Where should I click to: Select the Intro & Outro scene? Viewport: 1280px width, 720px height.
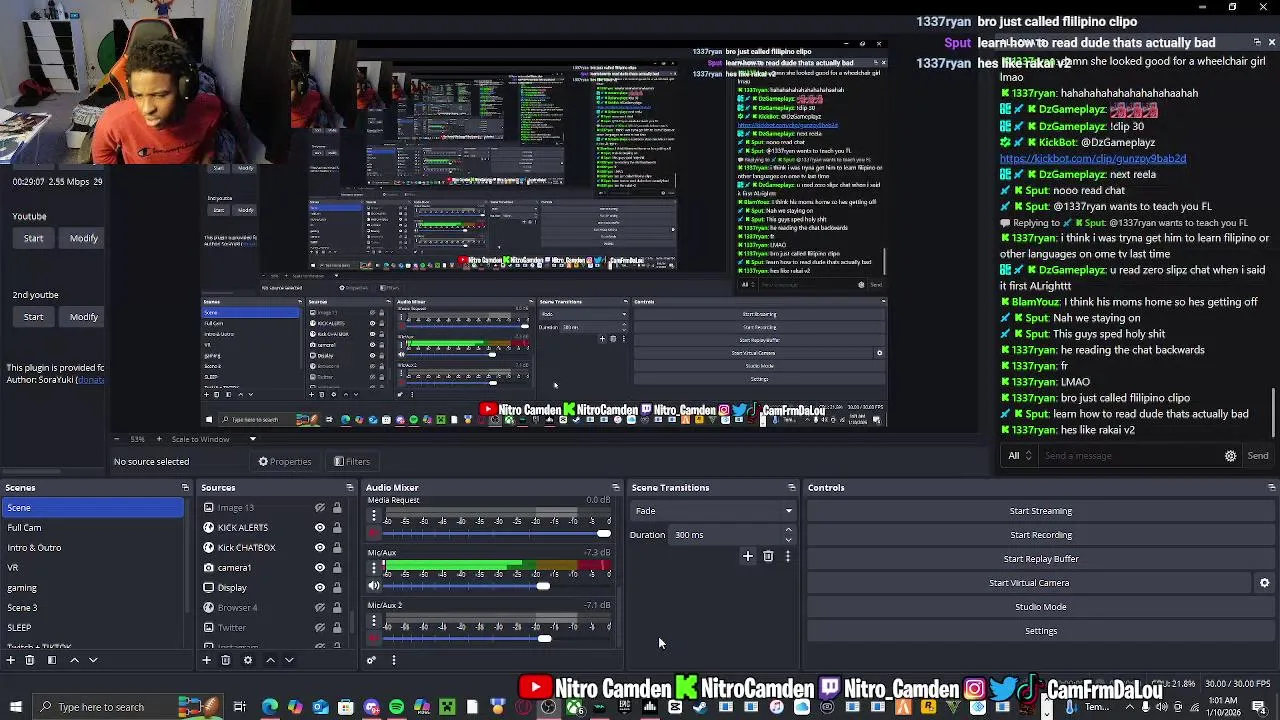coord(93,548)
